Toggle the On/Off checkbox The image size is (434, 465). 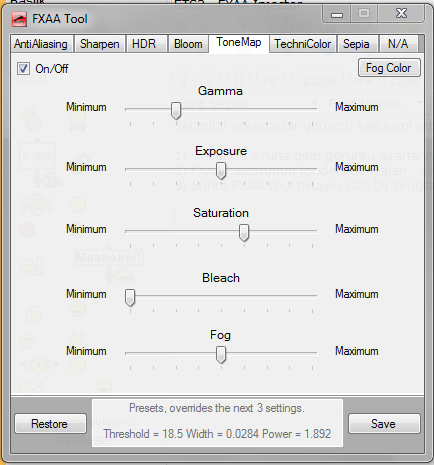[23, 69]
